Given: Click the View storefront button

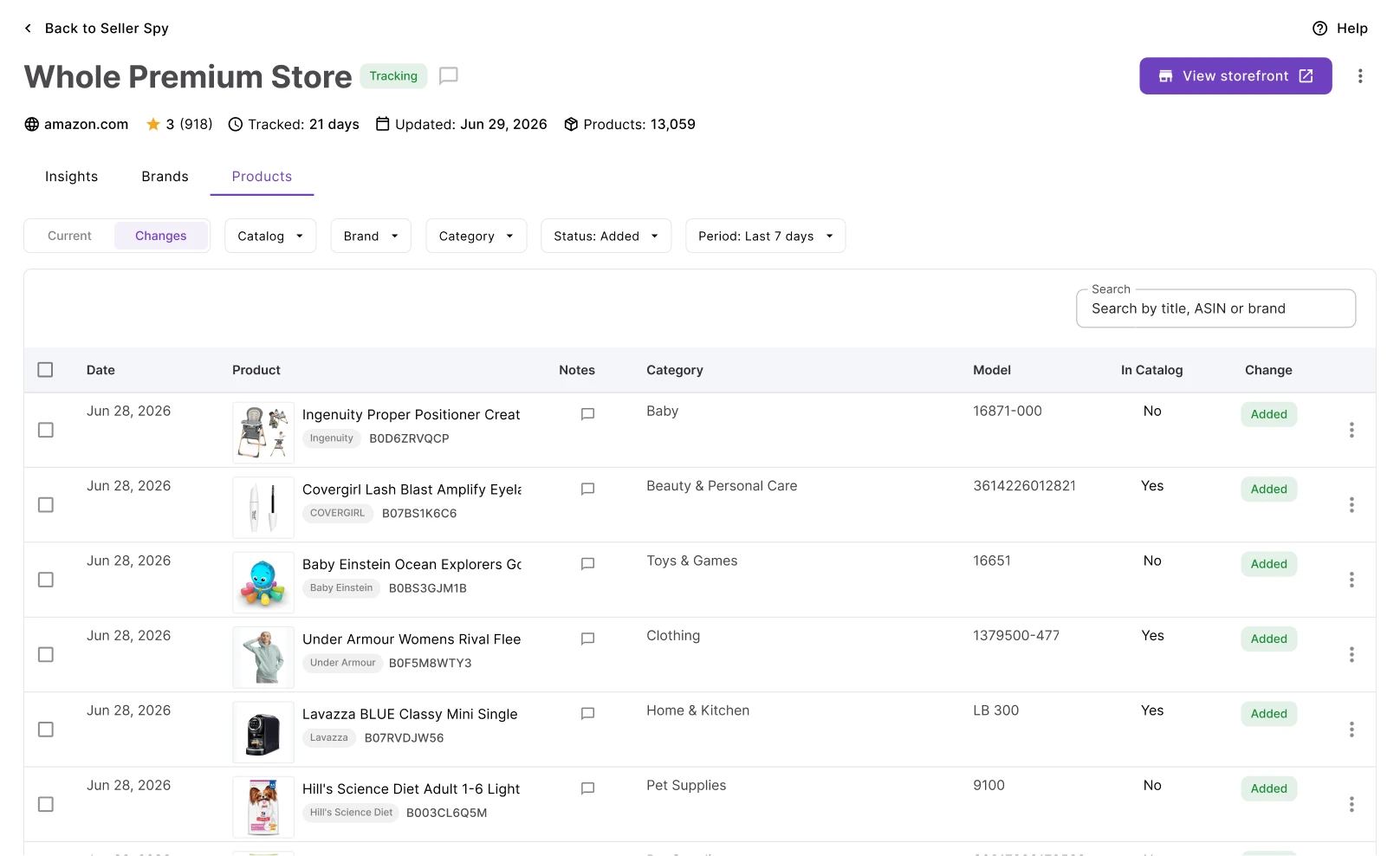Looking at the screenshot, I should pyautogui.click(x=1235, y=76).
